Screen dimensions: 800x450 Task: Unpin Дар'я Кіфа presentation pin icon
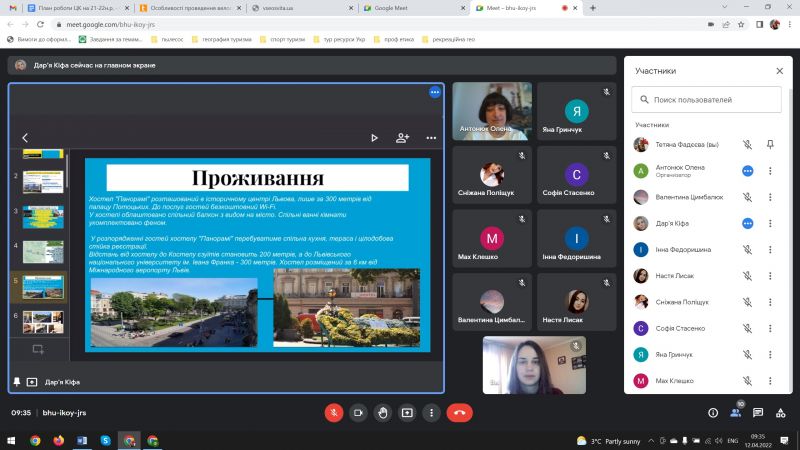tap(17, 382)
